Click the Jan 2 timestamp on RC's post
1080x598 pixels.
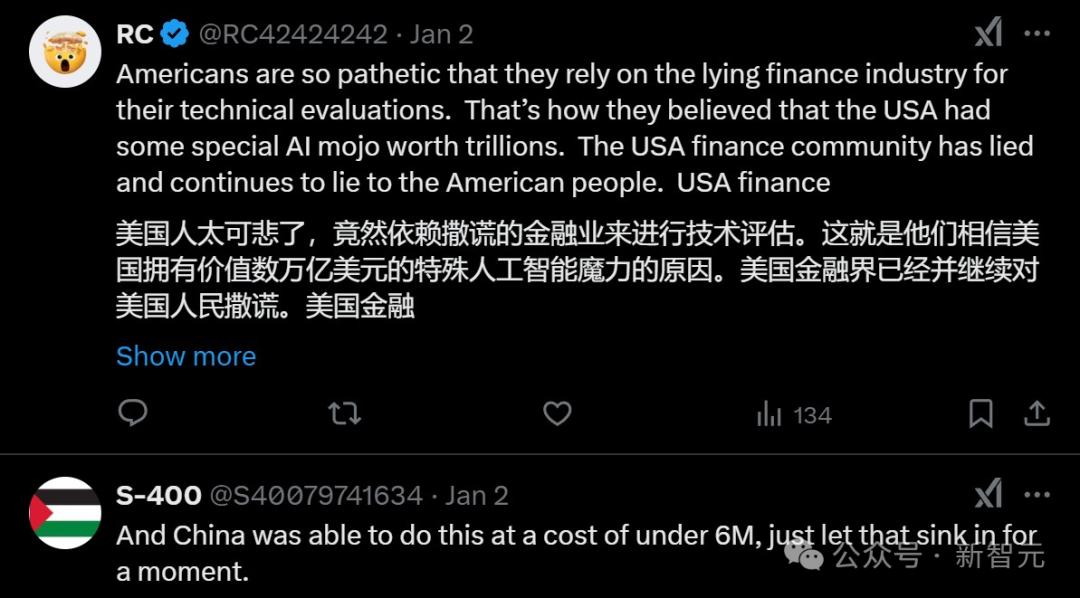[442, 34]
